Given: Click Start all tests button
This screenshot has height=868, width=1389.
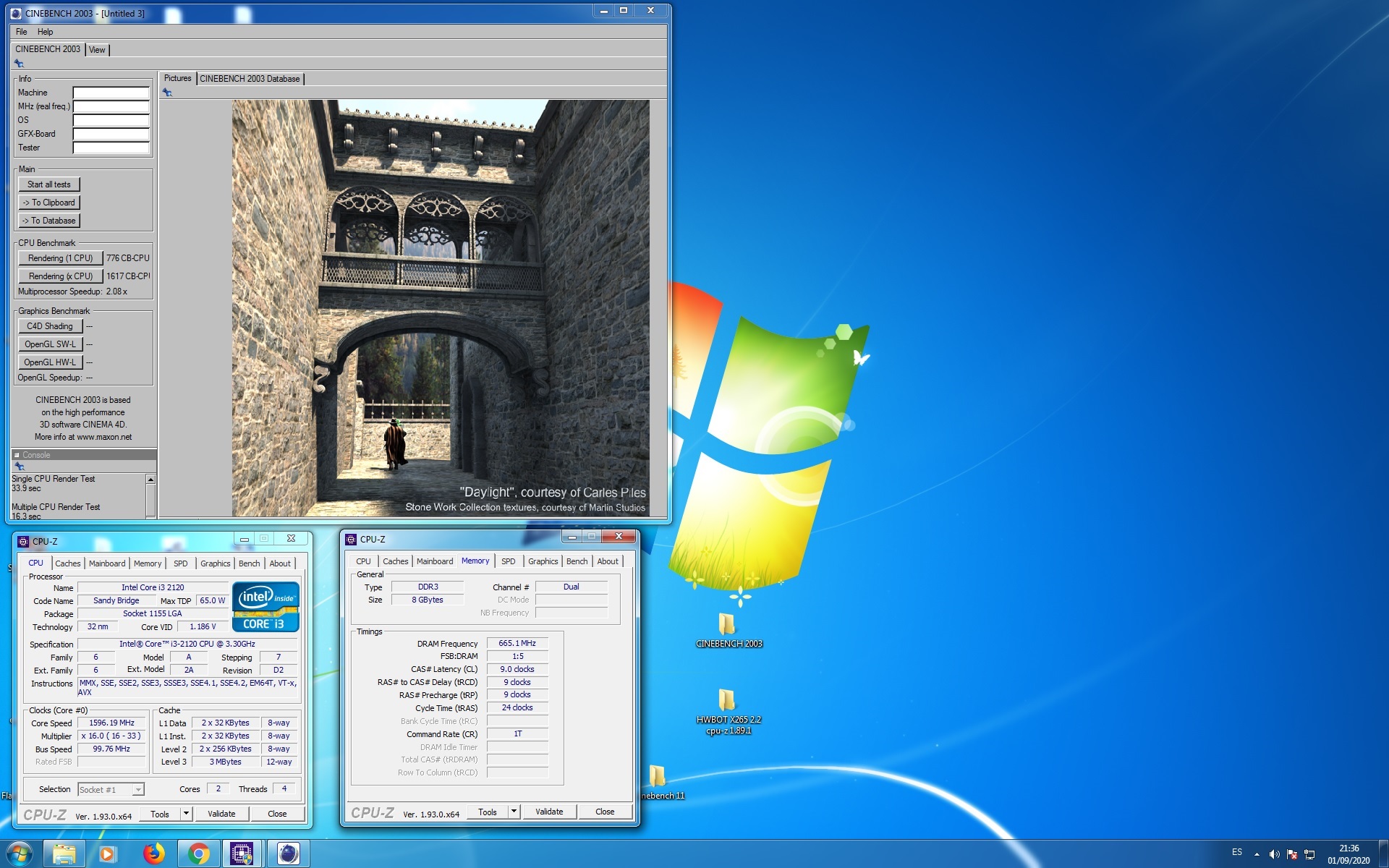Looking at the screenshot, I should point(49,184).
